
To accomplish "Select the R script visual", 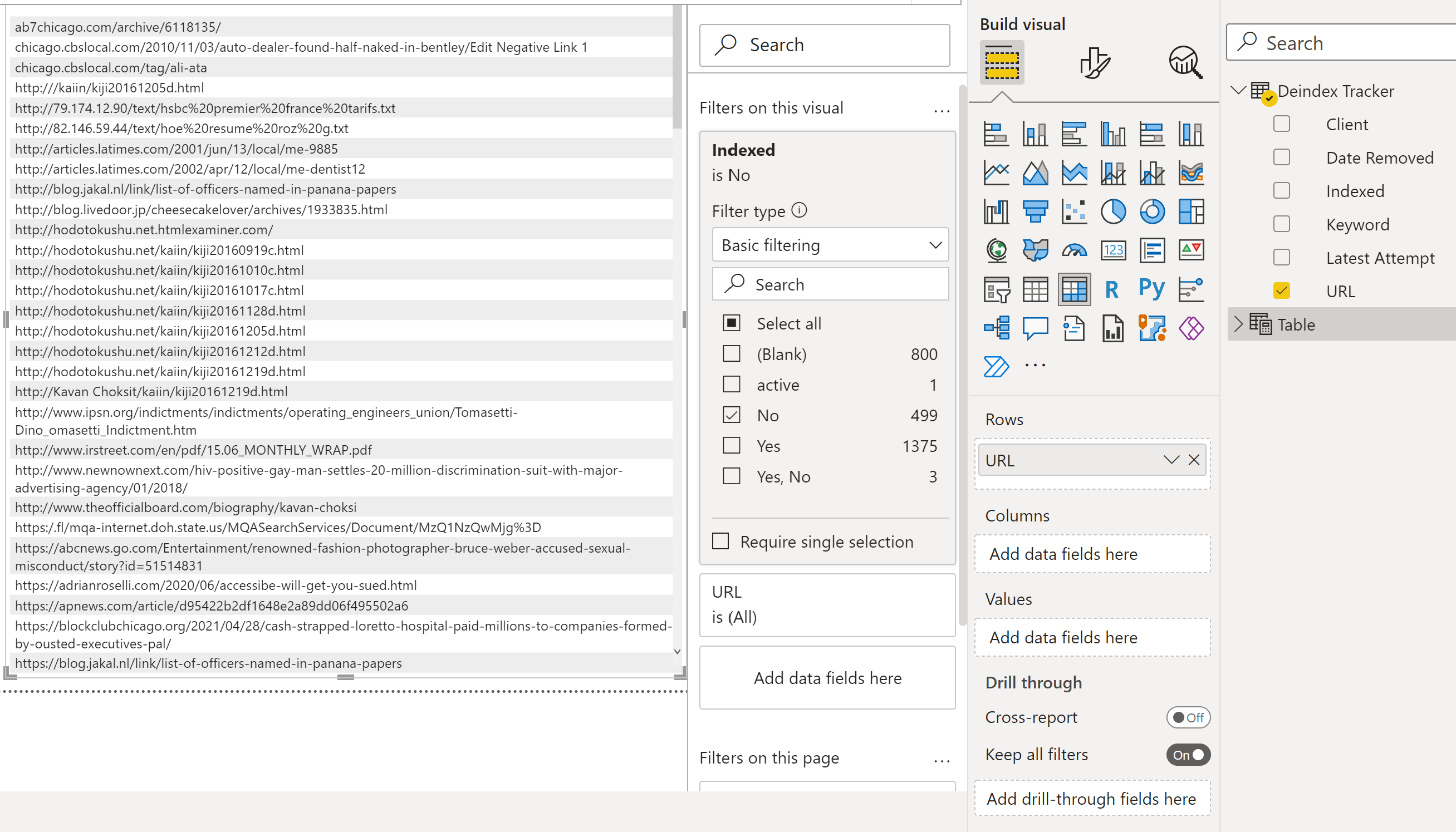I will click(1112, 290).
